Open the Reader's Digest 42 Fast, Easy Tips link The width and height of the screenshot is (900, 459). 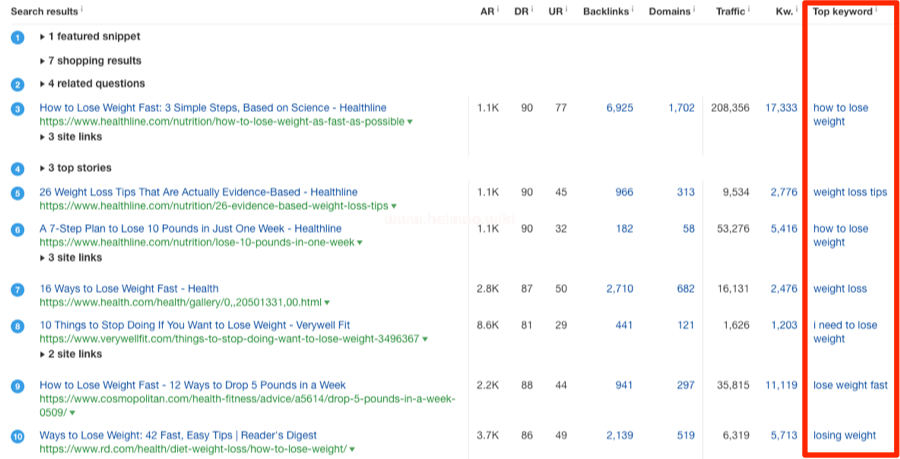coord(178,435)
